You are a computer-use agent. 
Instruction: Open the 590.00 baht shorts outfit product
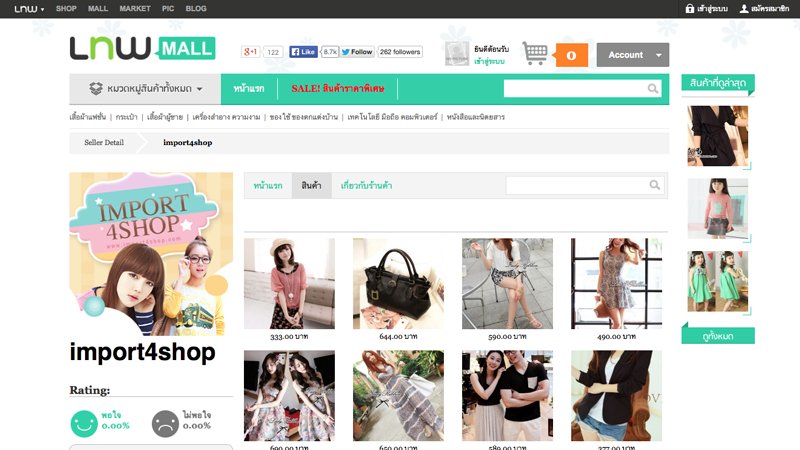(x=507, y=283)
